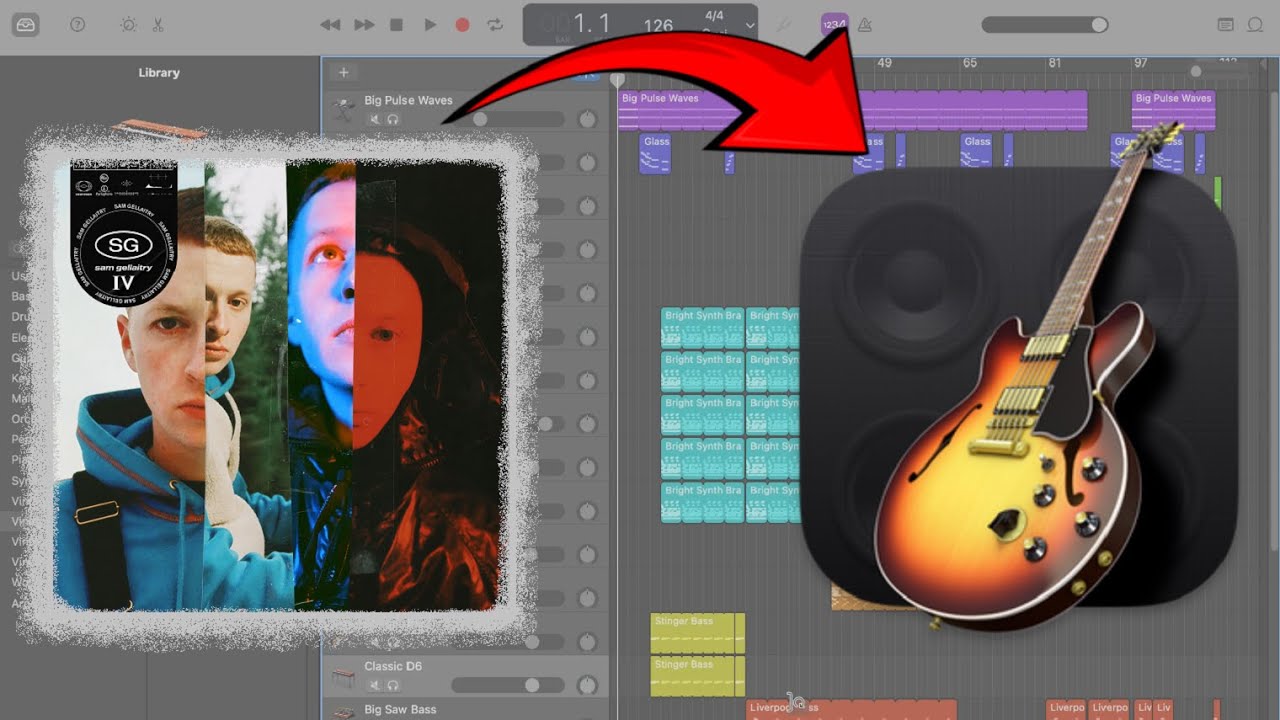Solo the Big Pulse Waves track with headphones
Screen dimensions: 1280x720
(393, 120)
